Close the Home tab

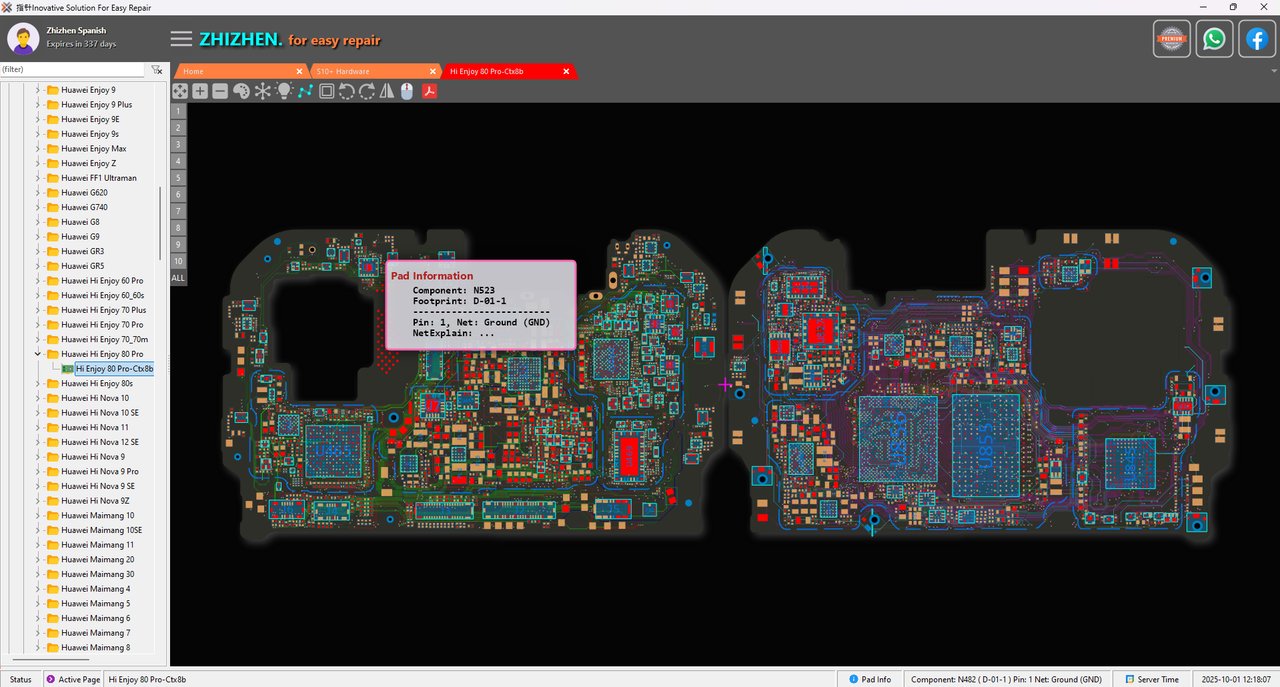pyautogui.click(x=299, y=71)
